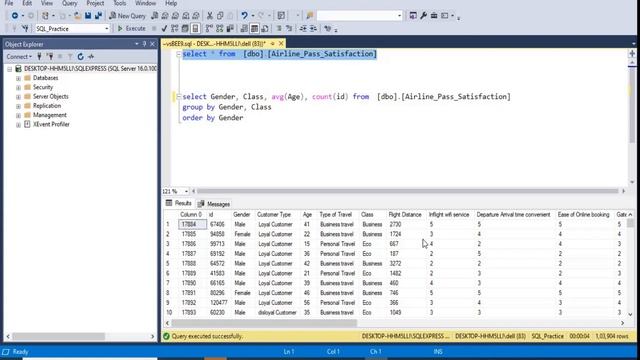Open the 121 % zoom dropdown
This screenshot has width=640, height=360.
tap(187, 191)
